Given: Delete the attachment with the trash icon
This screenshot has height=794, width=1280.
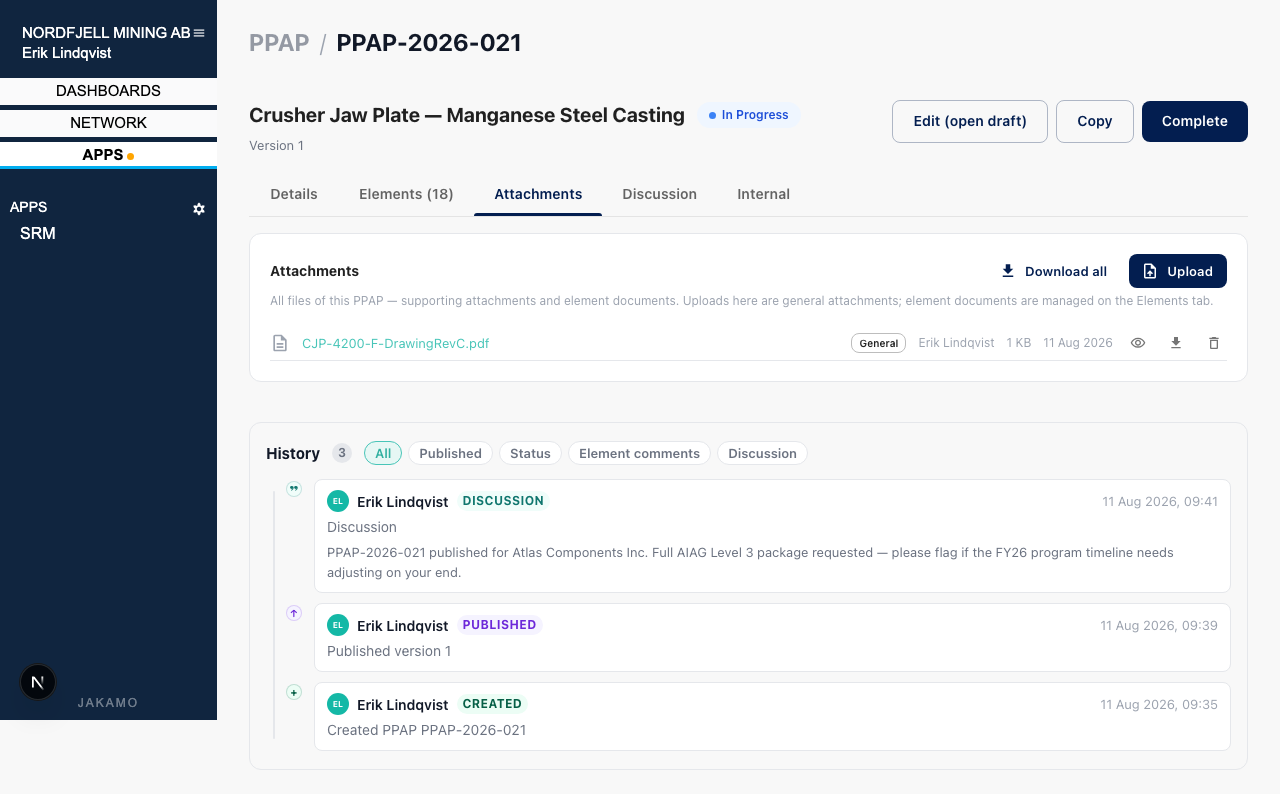Looking at the screenshot, I should tap(1214, 343).
